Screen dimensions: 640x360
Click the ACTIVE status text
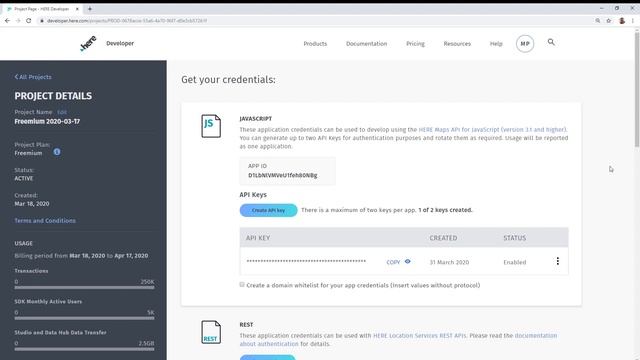click(24, 178)
